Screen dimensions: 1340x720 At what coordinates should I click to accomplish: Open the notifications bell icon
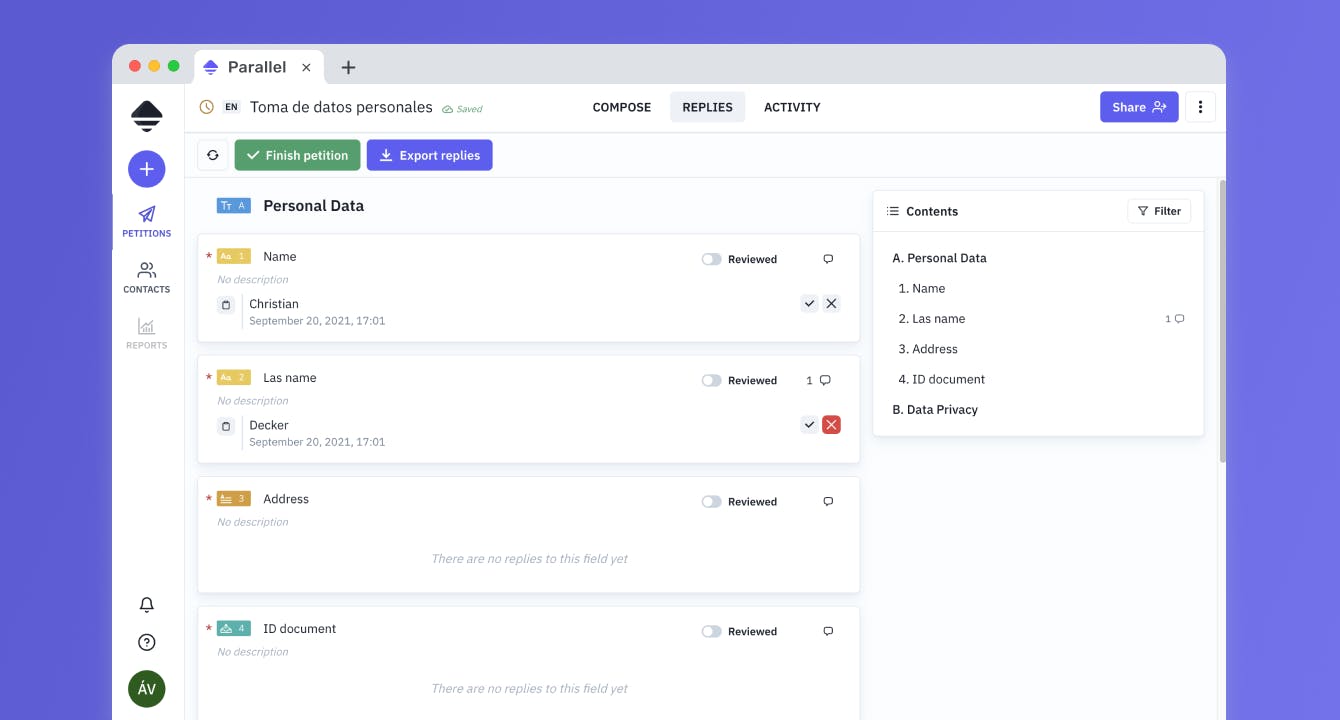[147, 605]
